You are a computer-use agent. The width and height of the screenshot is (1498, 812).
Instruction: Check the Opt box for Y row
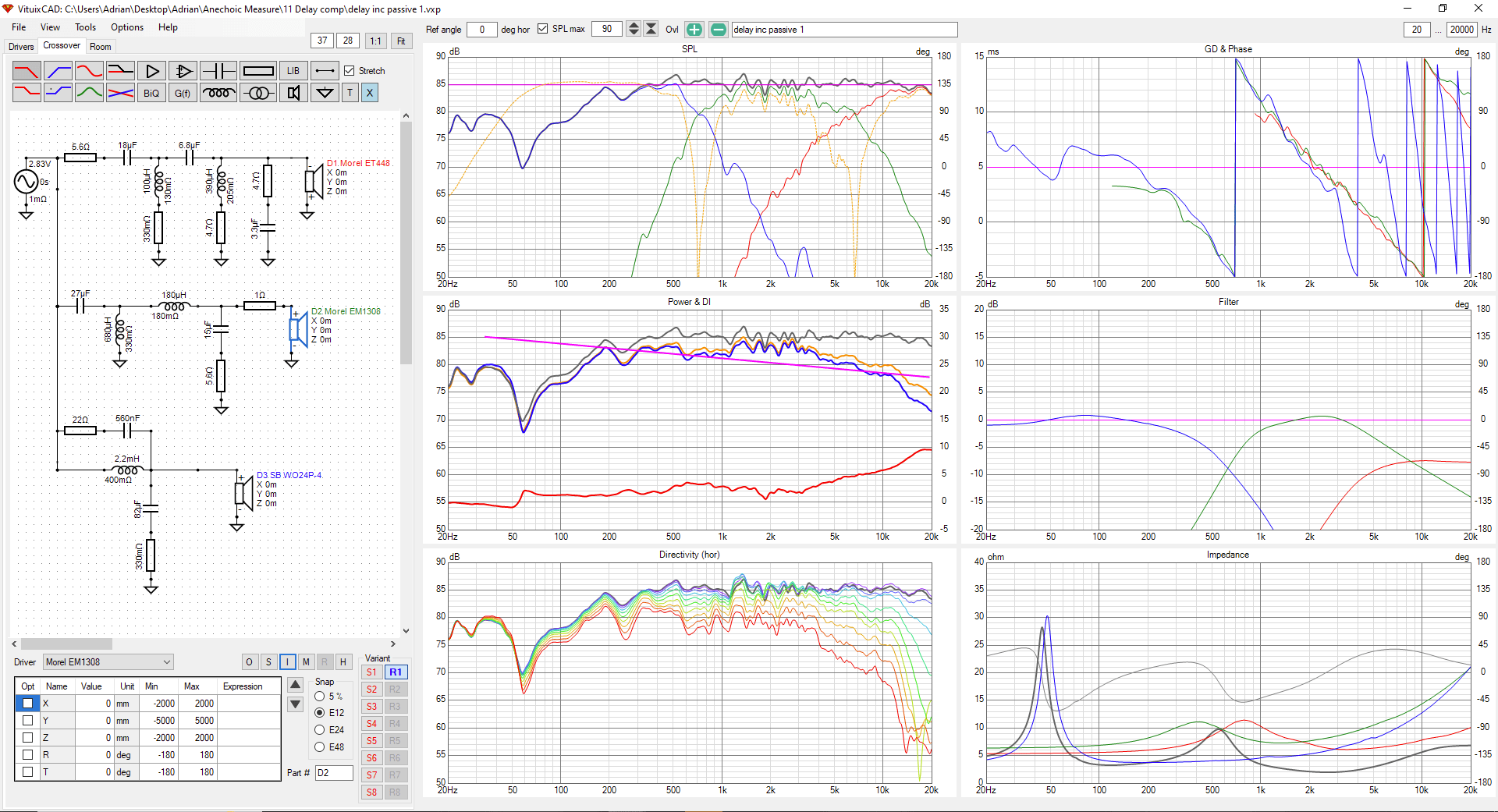28,721
